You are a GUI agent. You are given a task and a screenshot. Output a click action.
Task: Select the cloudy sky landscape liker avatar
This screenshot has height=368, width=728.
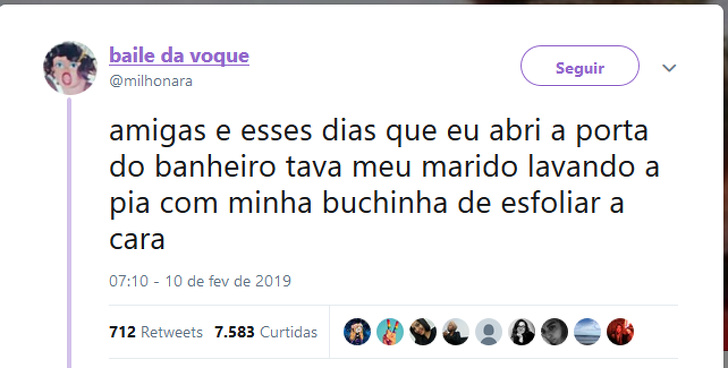pyautogui.click(x=587, y=332)
